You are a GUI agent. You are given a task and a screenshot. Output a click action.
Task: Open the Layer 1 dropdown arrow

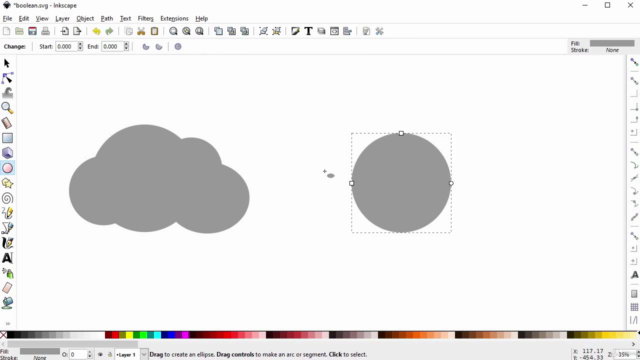click(x=144, y=355)
